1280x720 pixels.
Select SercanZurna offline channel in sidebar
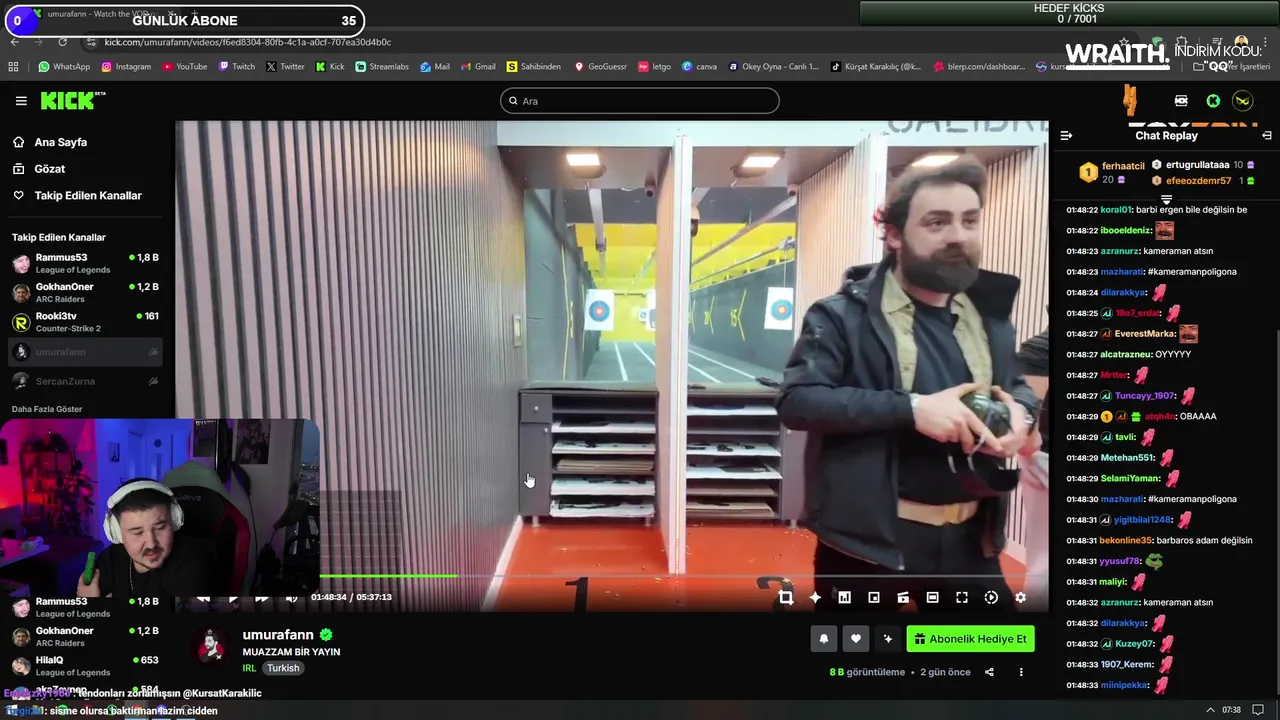85,381
